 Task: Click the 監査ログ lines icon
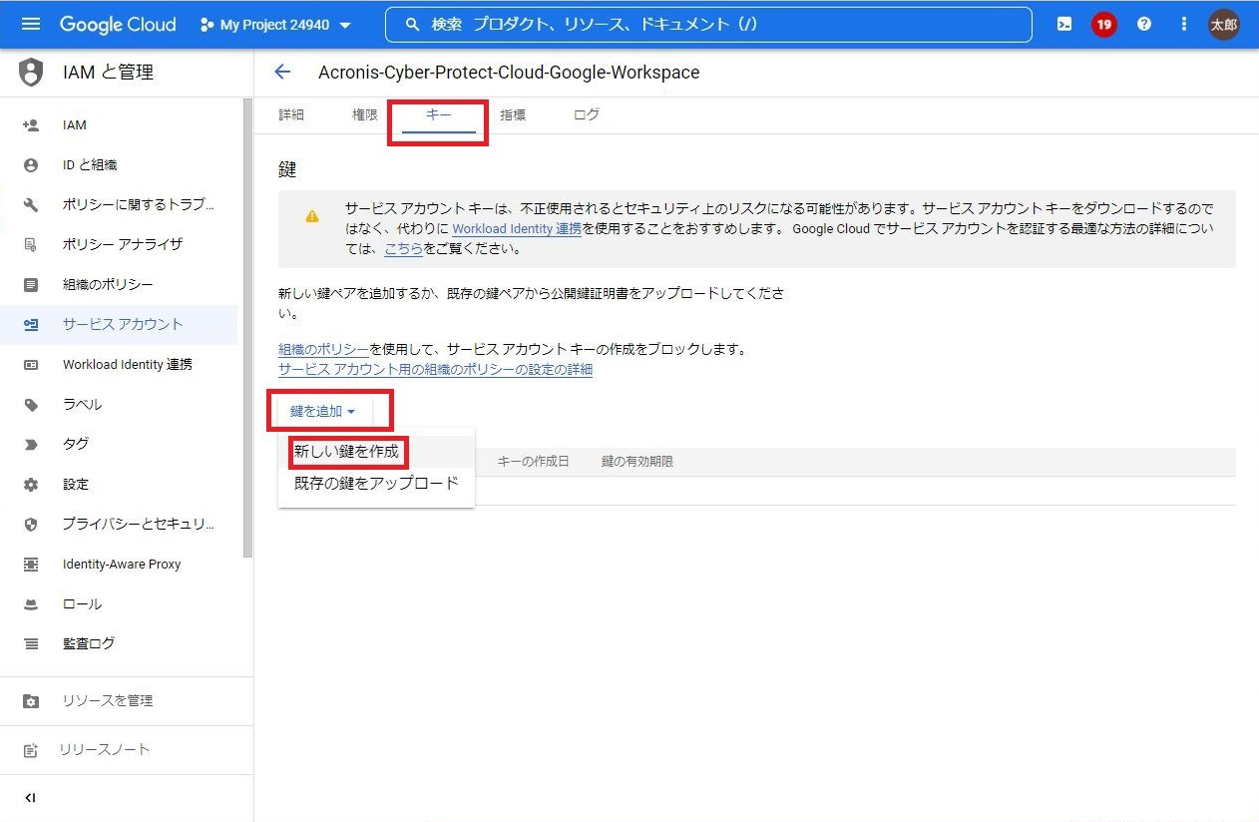(x=31, y=644)
